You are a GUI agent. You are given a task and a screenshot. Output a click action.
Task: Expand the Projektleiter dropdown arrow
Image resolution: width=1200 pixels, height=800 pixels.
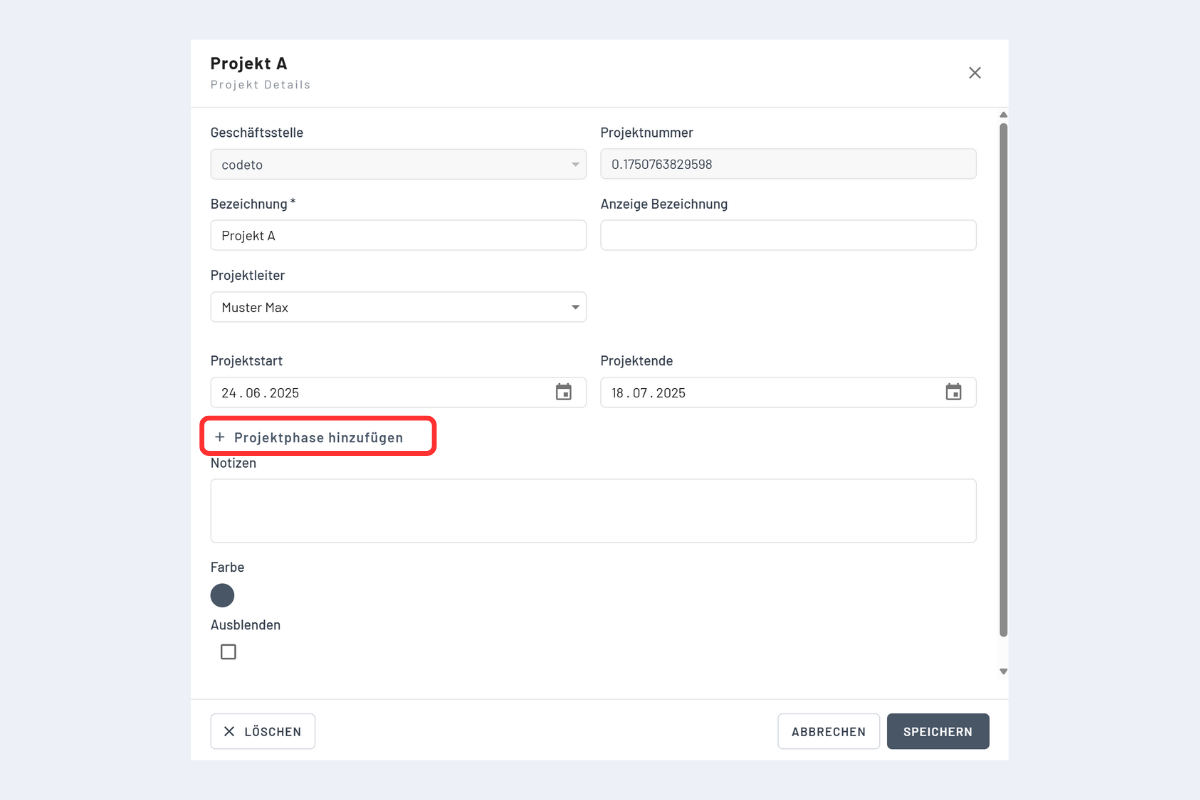coord(575,307)
